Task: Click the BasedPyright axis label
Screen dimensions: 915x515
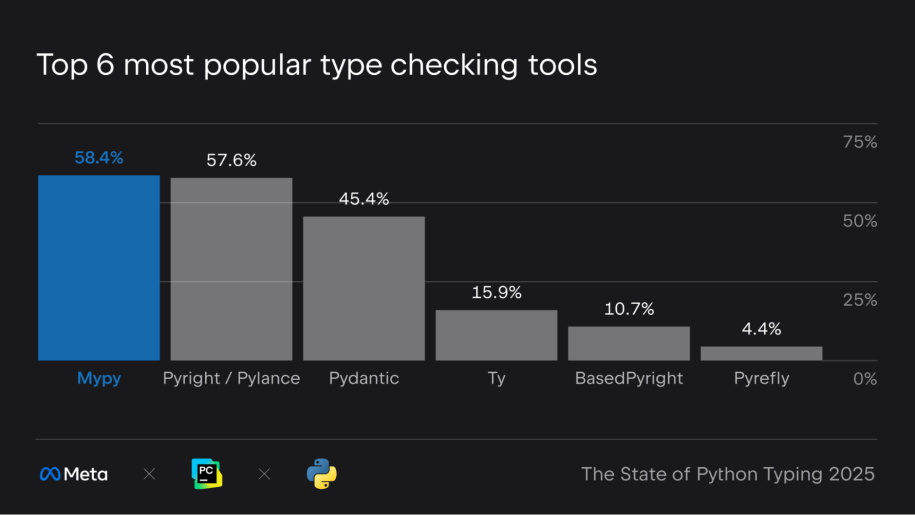Action: 629,379
